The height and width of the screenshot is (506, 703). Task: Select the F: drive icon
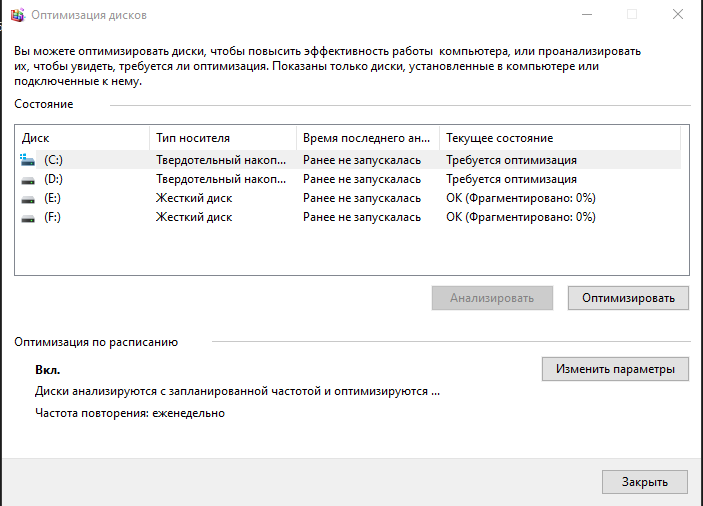coord(28,218)
